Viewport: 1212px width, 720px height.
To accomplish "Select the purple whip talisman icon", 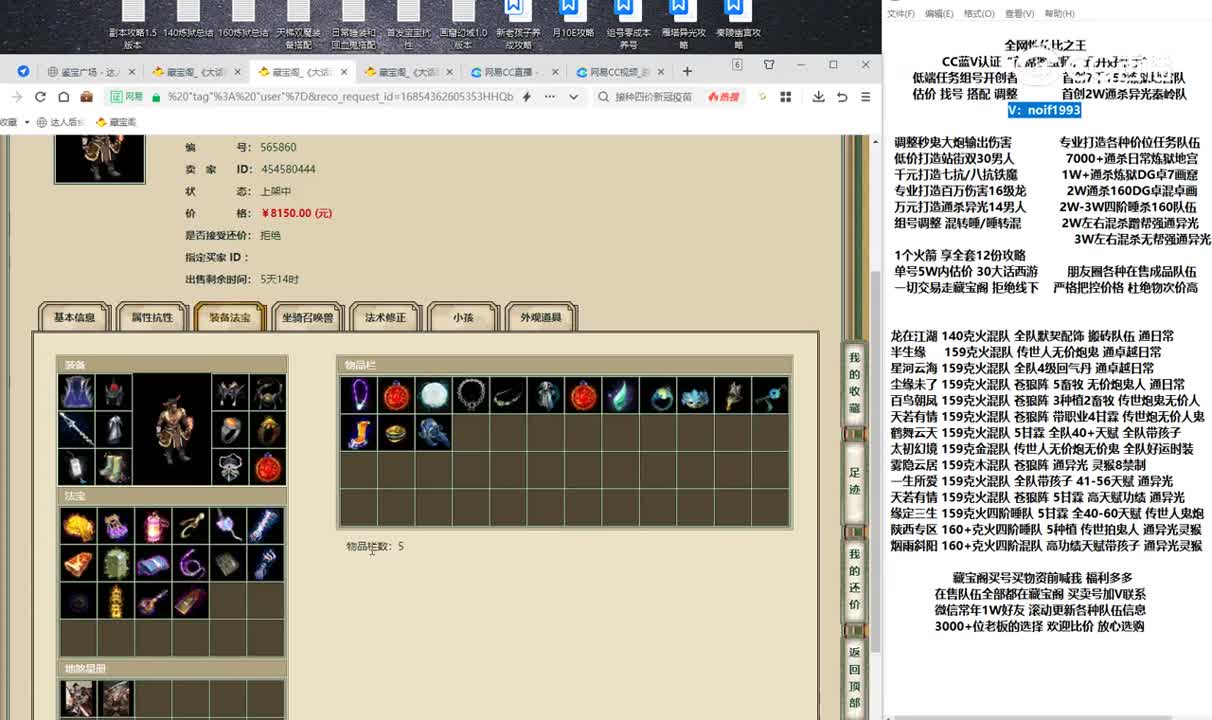I will click(x=190, y=563).
